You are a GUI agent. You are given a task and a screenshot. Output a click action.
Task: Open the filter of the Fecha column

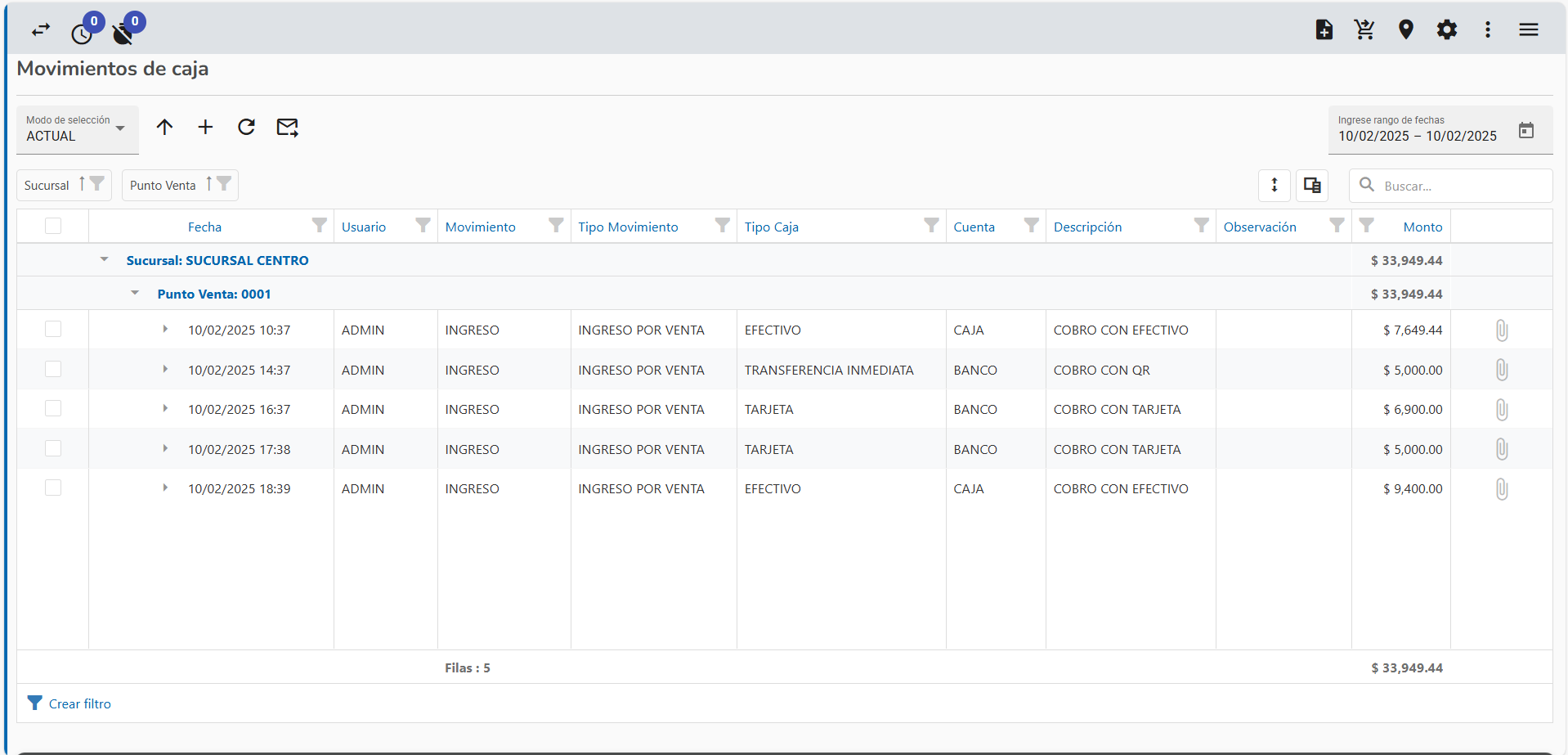click(320, 225)
